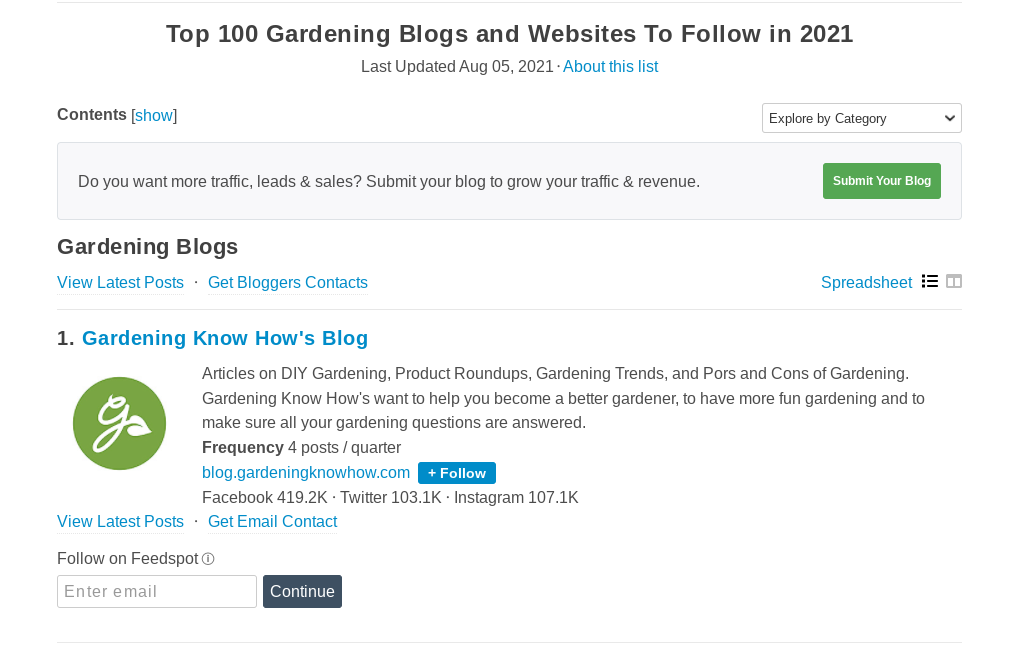
Task: Open the Explore by Category dropdown
Action: coord(861,118)
